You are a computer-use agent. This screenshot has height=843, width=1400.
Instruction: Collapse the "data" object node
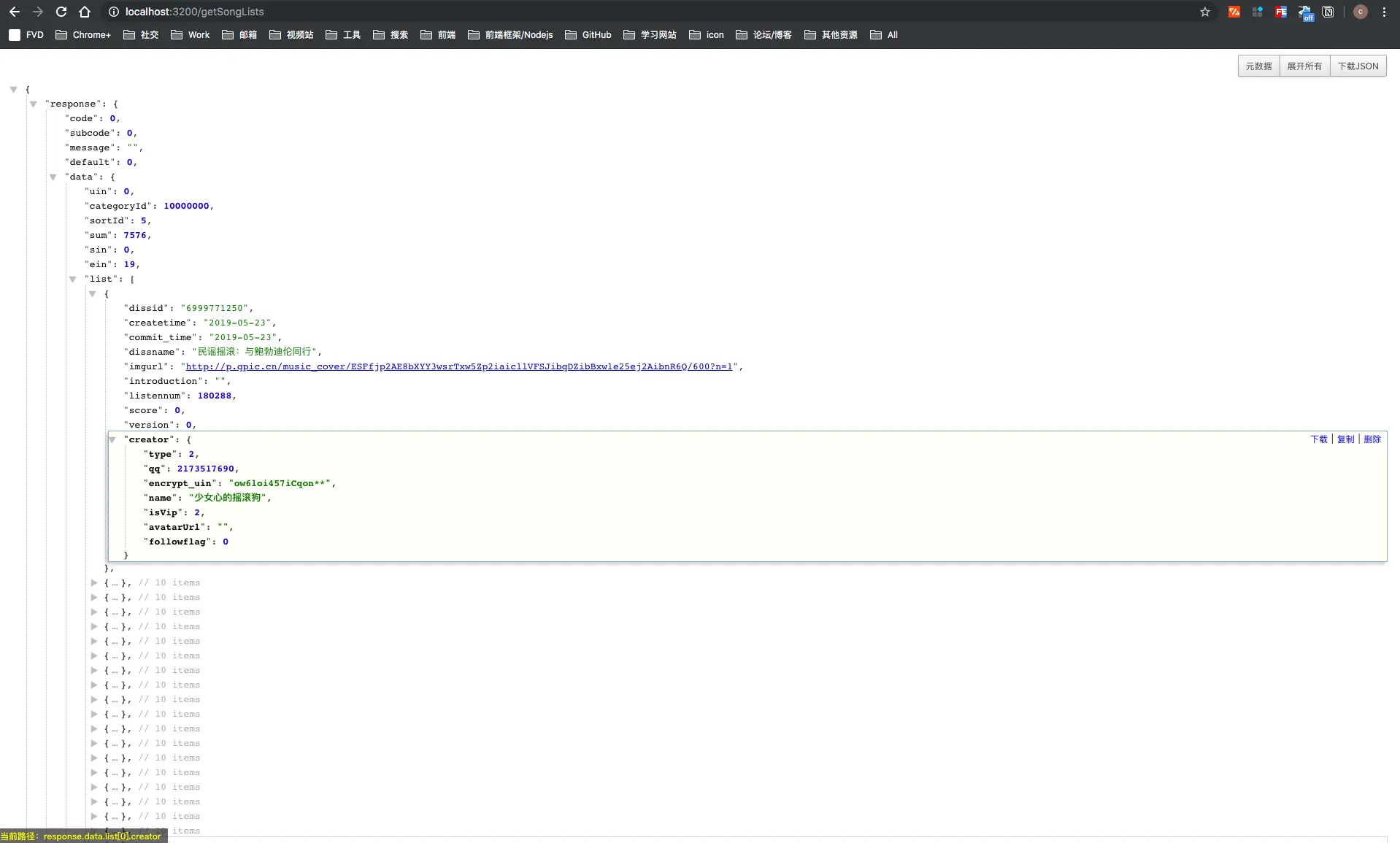tap(53, 177)
